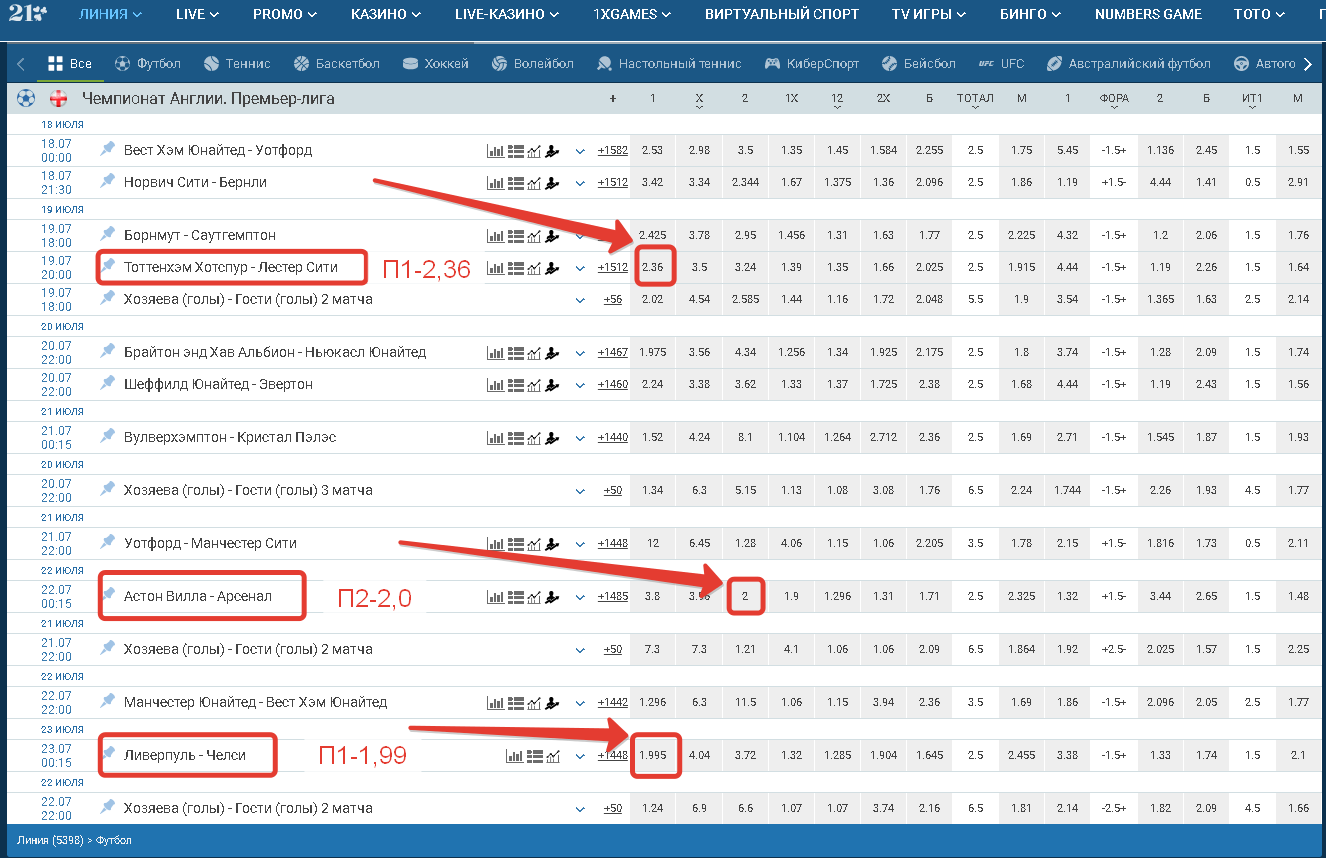Viewport: 1326px width, 858px height.
Task: Open line-graph icon for Ливерпуль - Челси
Action: pos(554,756)
